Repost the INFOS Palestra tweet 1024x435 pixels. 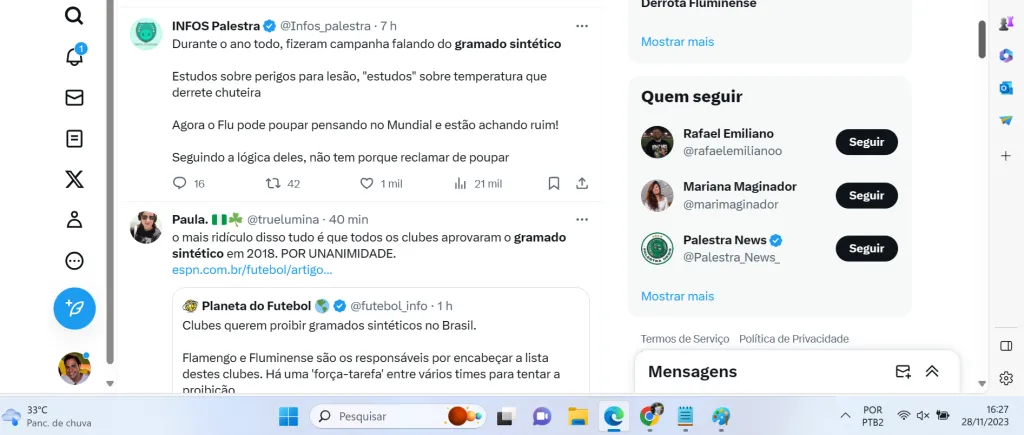click(x=273, y=184)
